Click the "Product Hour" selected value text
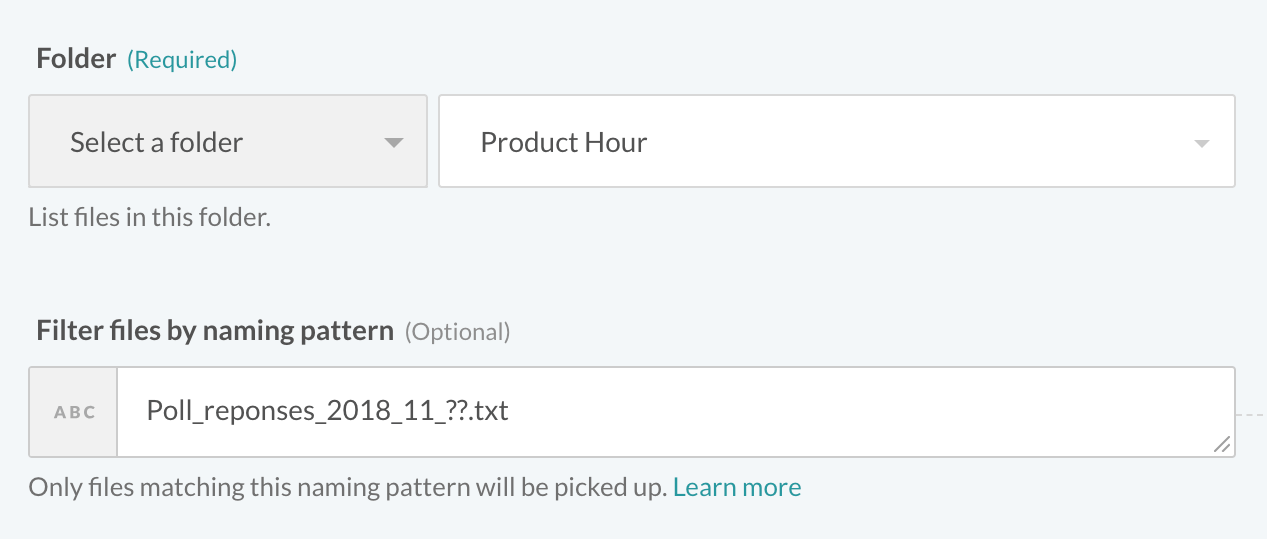 point(564,143)
